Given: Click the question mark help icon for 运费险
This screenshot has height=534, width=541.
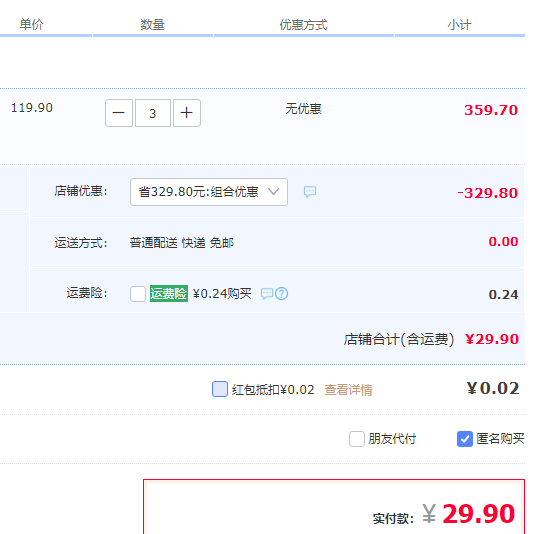Looking at the screenshot, I should (x=282, y=294).
